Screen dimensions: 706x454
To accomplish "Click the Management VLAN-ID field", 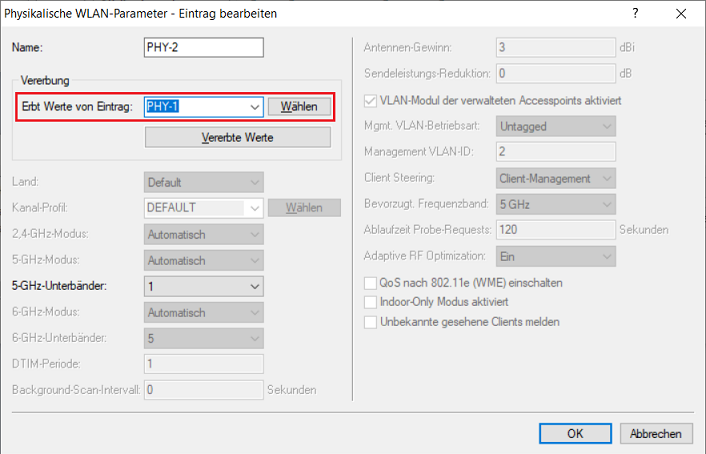I will click(555, 152).
